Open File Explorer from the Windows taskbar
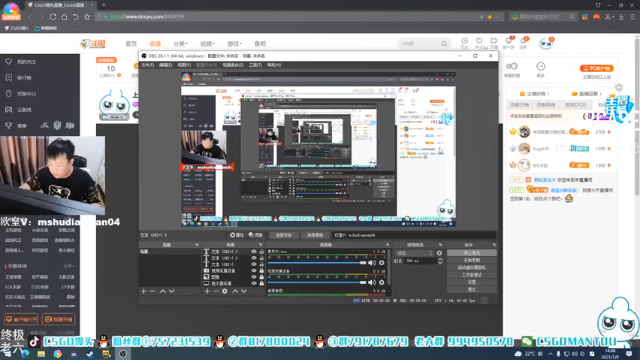This screenshot has width=640, height=360. 41,354
